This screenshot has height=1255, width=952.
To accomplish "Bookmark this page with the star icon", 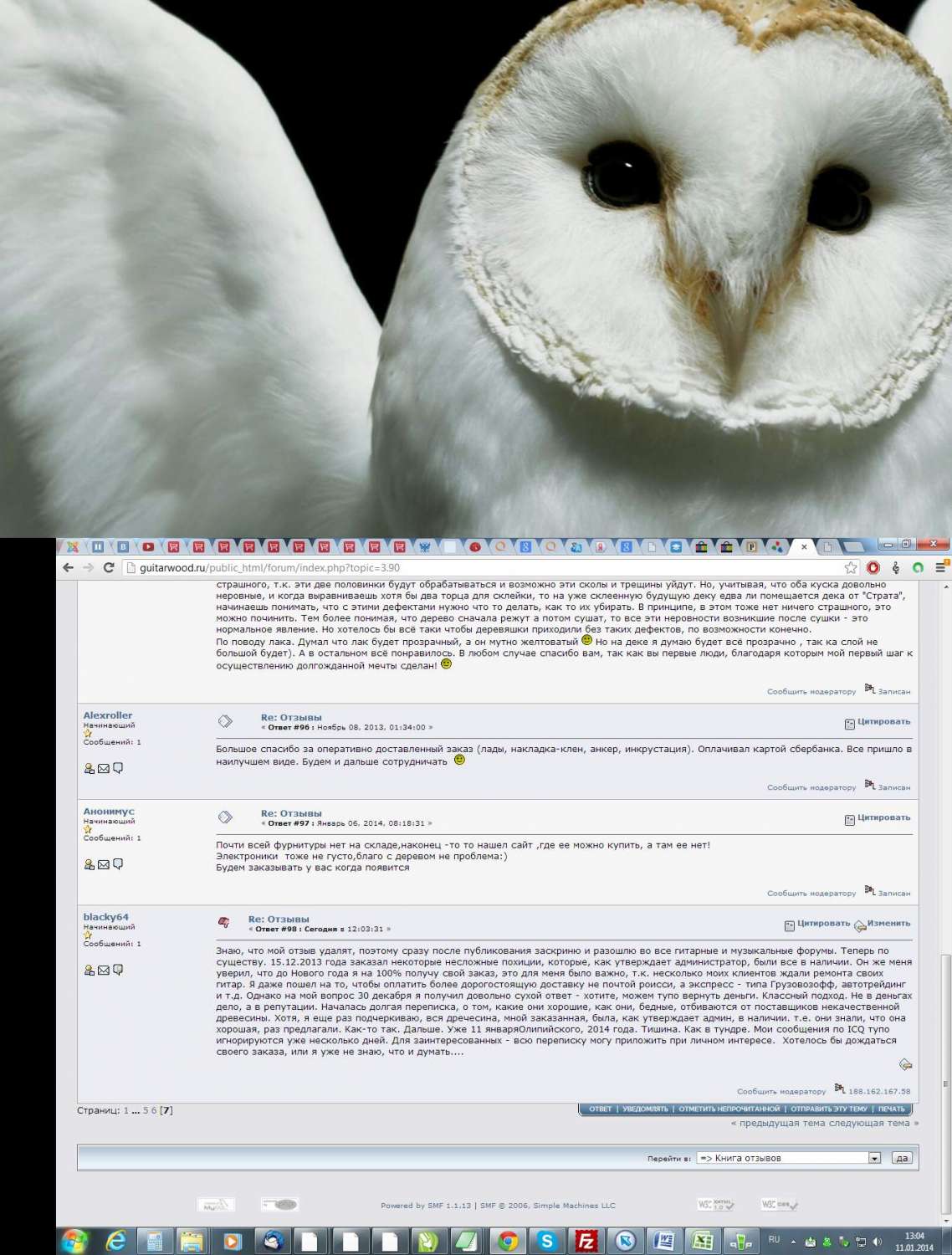I will [x=851, y=567].
